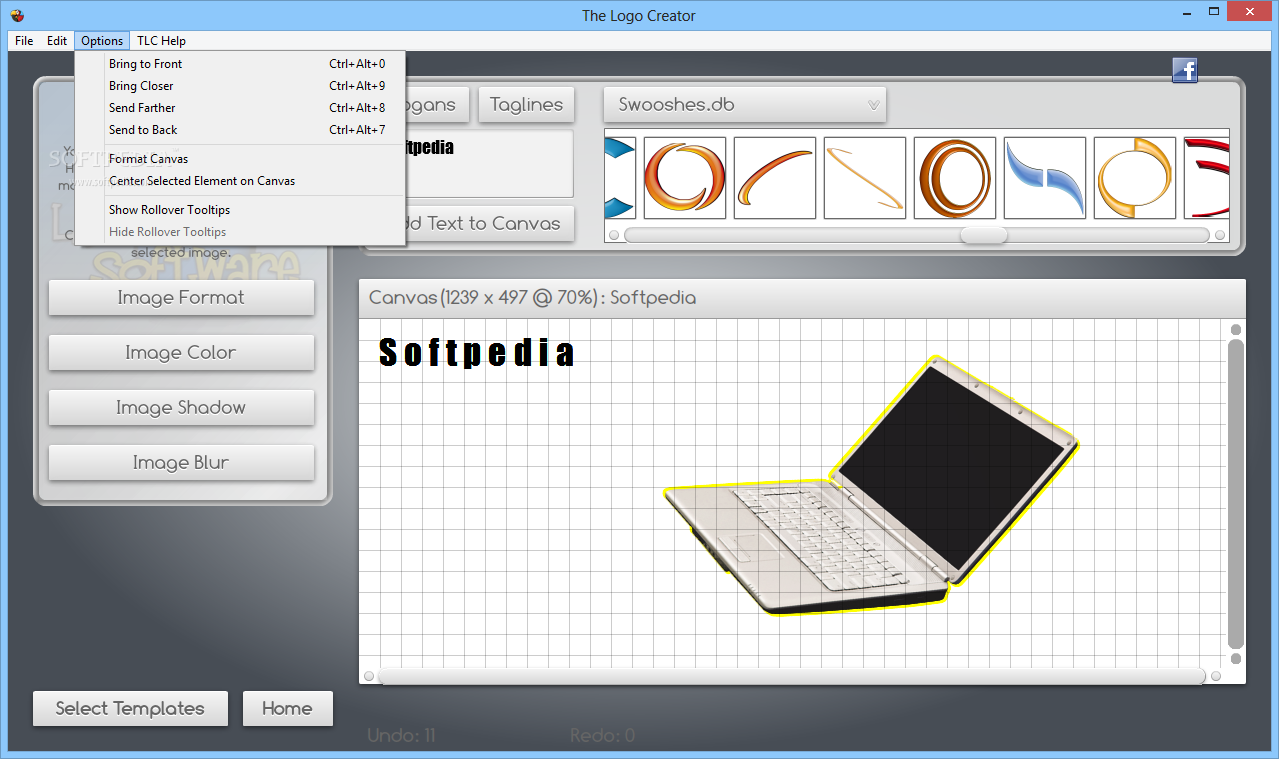Choose Show Rollover Tooltips
The height and width of the screenshot is (759, 1279).
tap(240, 210)
